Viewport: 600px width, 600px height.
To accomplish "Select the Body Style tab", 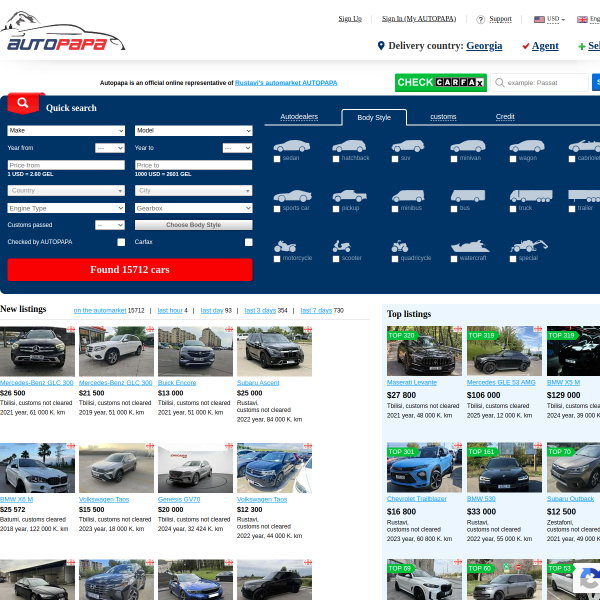I will [x=374, y=117].
